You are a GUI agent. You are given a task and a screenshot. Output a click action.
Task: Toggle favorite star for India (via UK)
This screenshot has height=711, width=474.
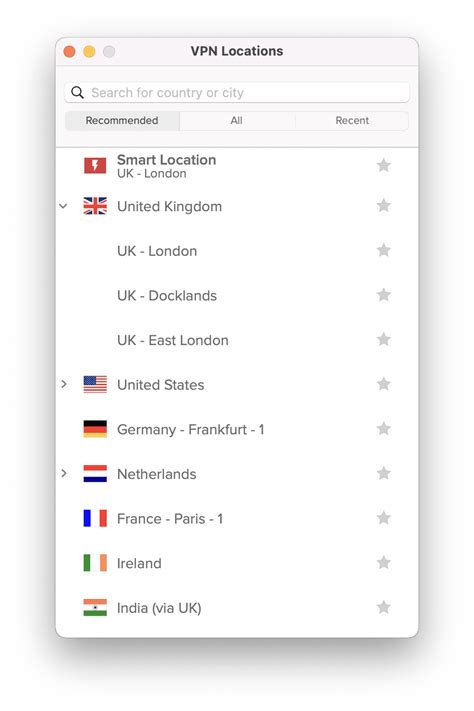384,607
